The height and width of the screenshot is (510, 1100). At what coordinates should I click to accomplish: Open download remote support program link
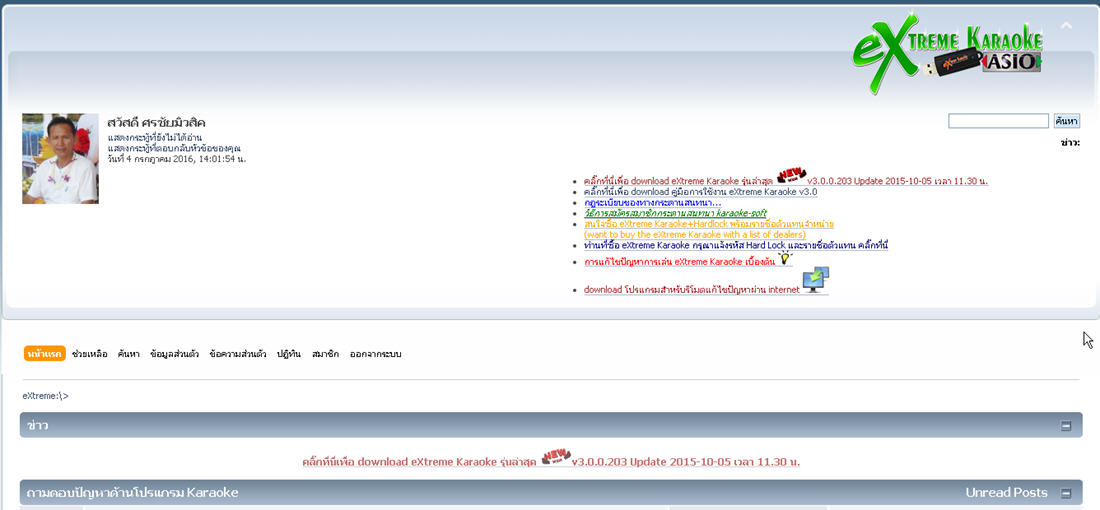692,289
